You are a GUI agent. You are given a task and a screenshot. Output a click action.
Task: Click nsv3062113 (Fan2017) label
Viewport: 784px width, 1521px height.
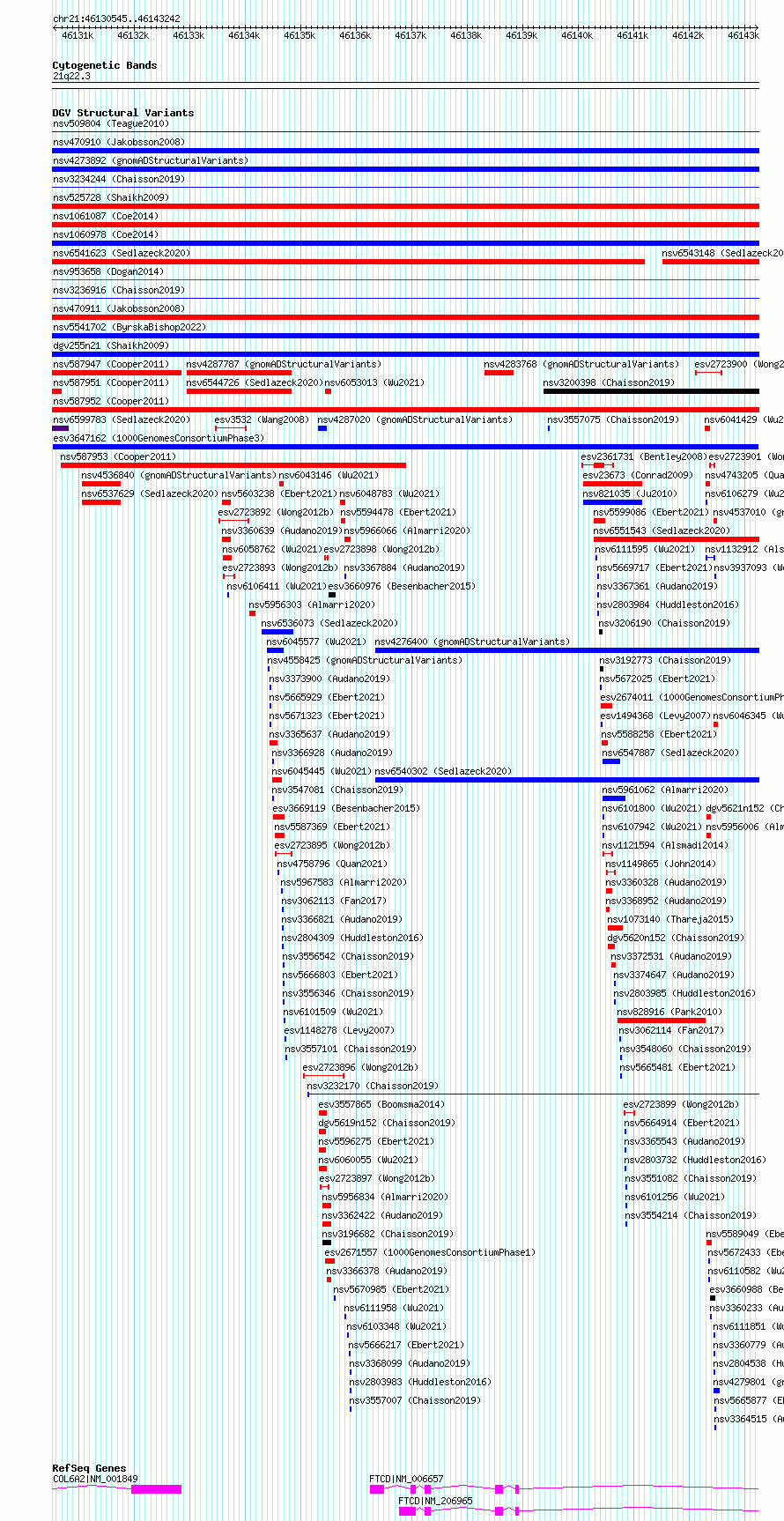pos(334,901)
